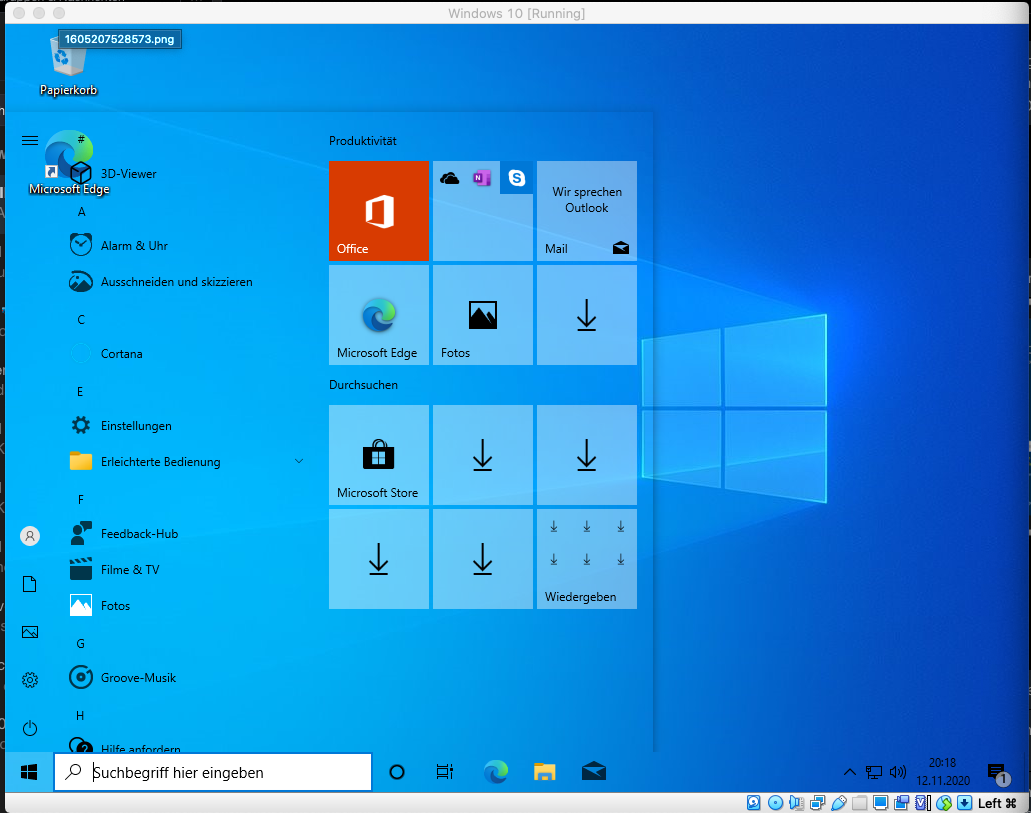
Task: Expand the Erleichterte Bedienung folder chevron
Action: tap(299, 461)
